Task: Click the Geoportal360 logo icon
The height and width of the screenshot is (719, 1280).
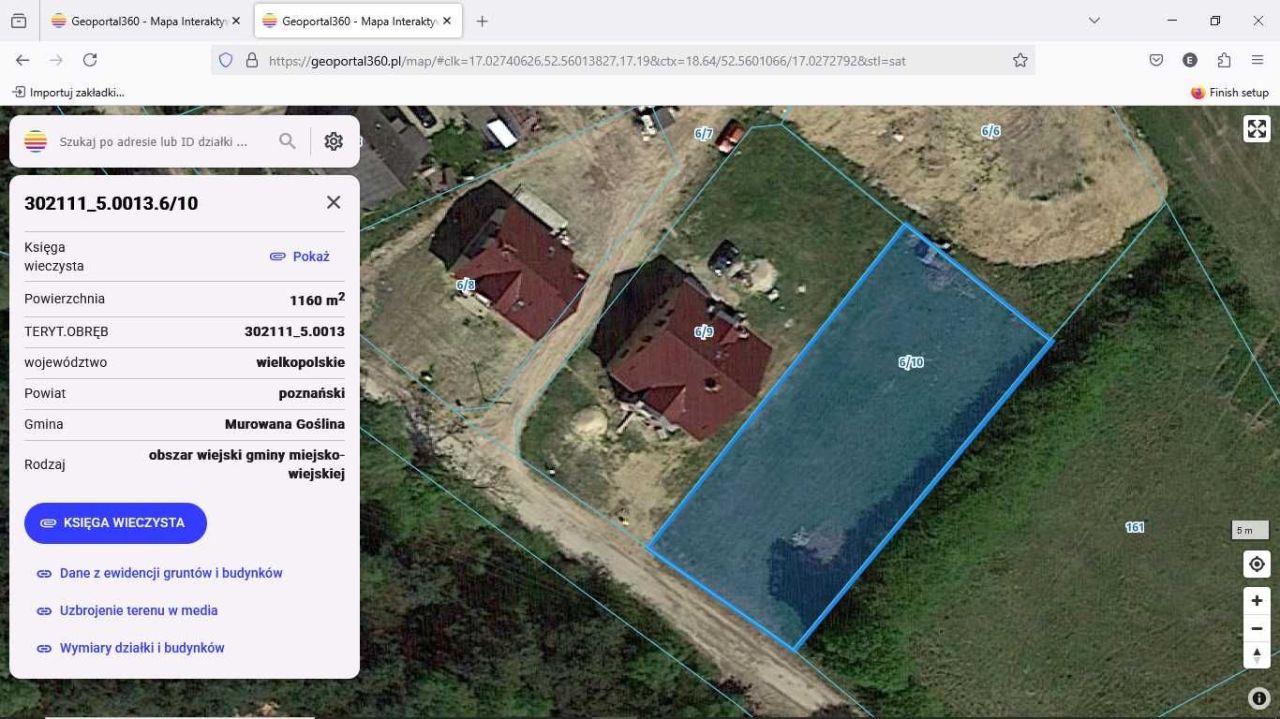Action: click(x=35, y=141)
